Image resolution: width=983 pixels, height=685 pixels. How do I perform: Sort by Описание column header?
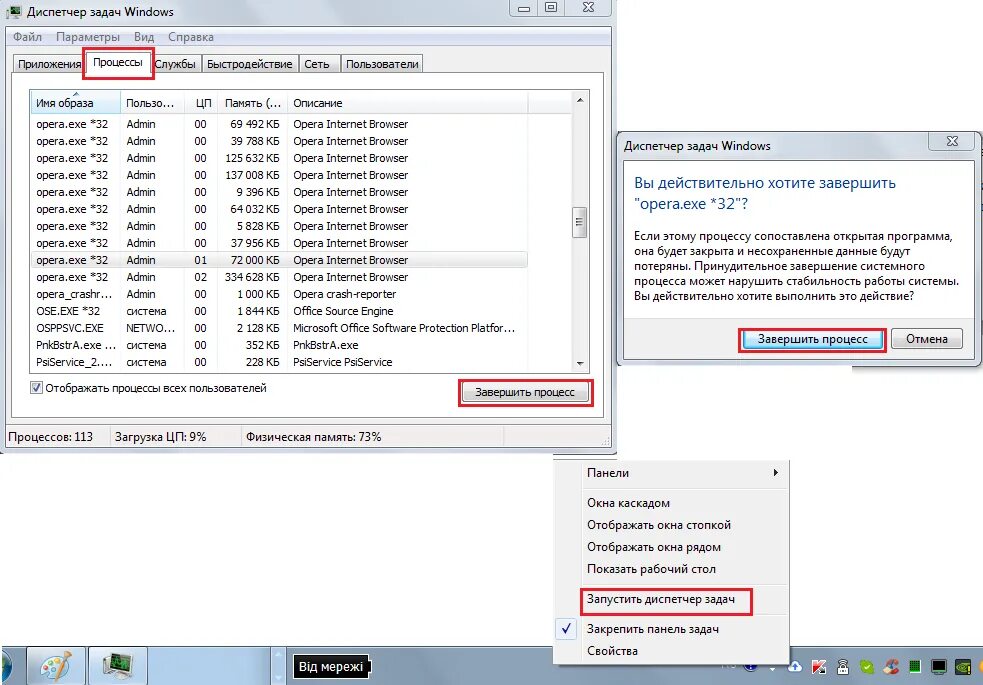pos(407,103)
